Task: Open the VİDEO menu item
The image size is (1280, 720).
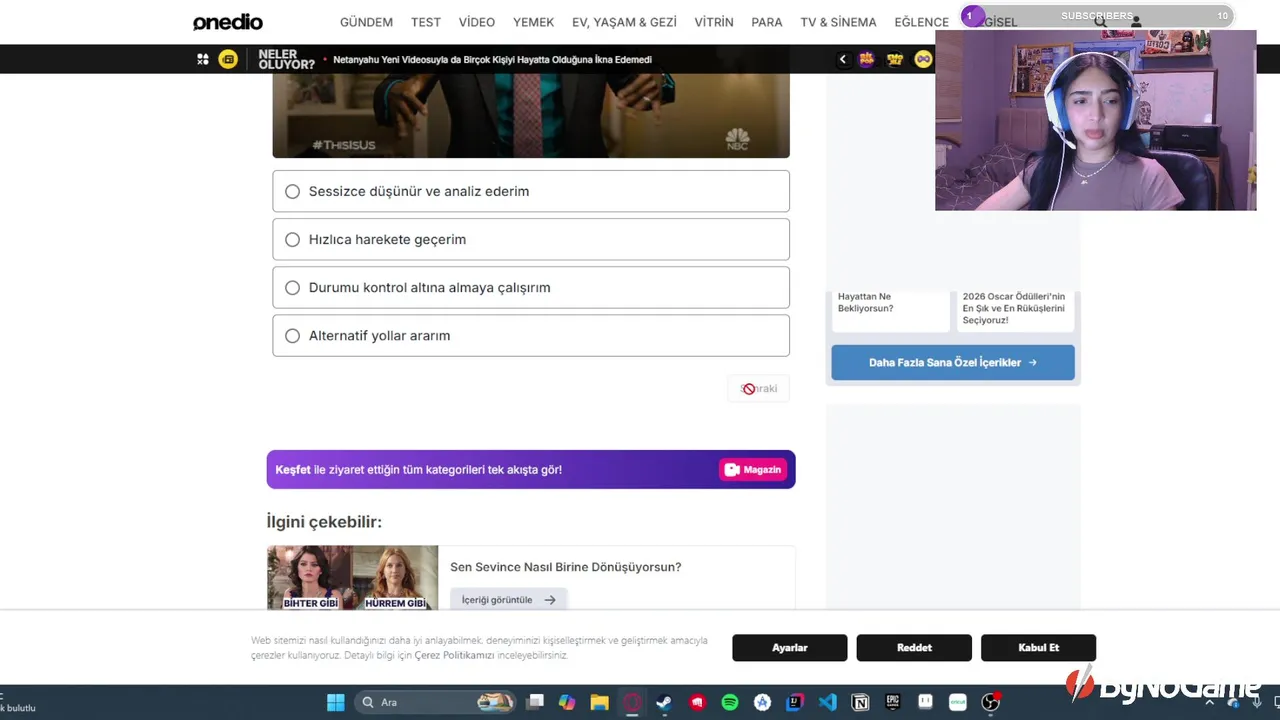Action: pos(477,22)
